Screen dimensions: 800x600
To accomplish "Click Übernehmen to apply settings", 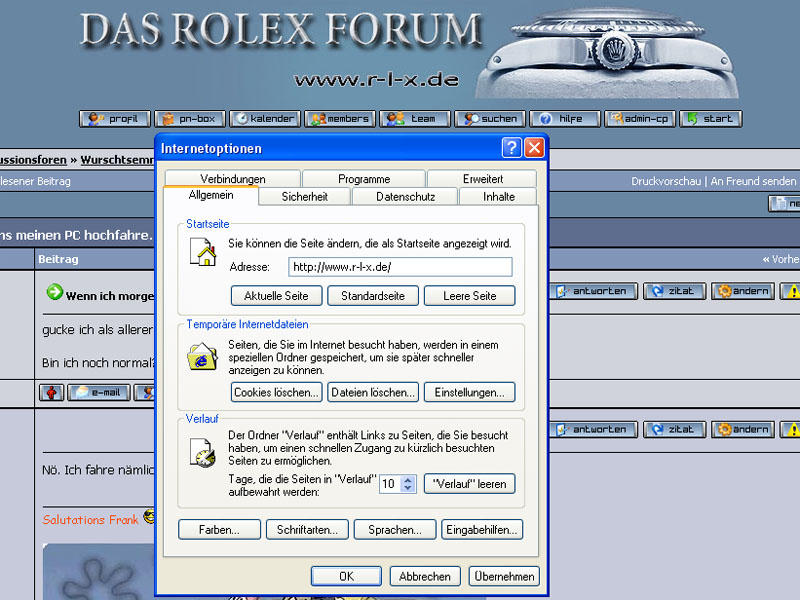I will (504, 576).
